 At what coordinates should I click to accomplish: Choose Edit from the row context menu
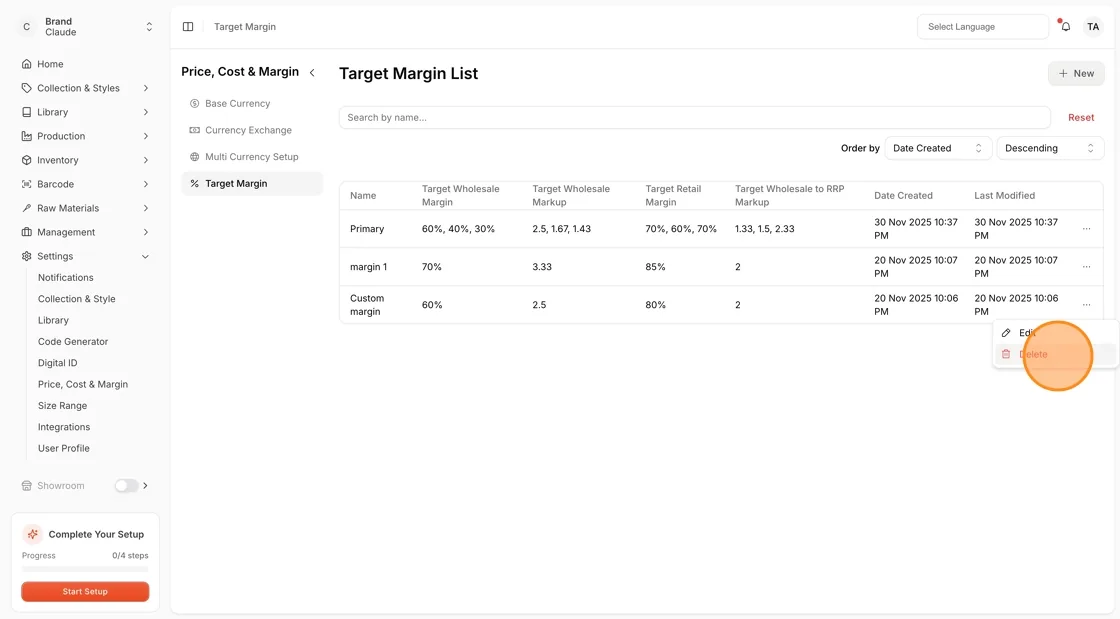click(1054, 333)
